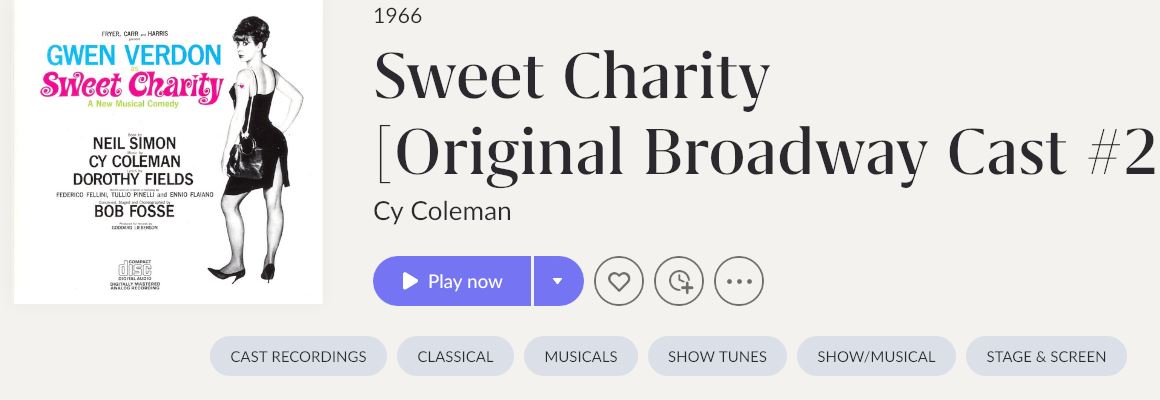The height and width of the screenshot is (400, 1160).
Task: Pick the Stage & Screen tag
Action: [1046, 356]
